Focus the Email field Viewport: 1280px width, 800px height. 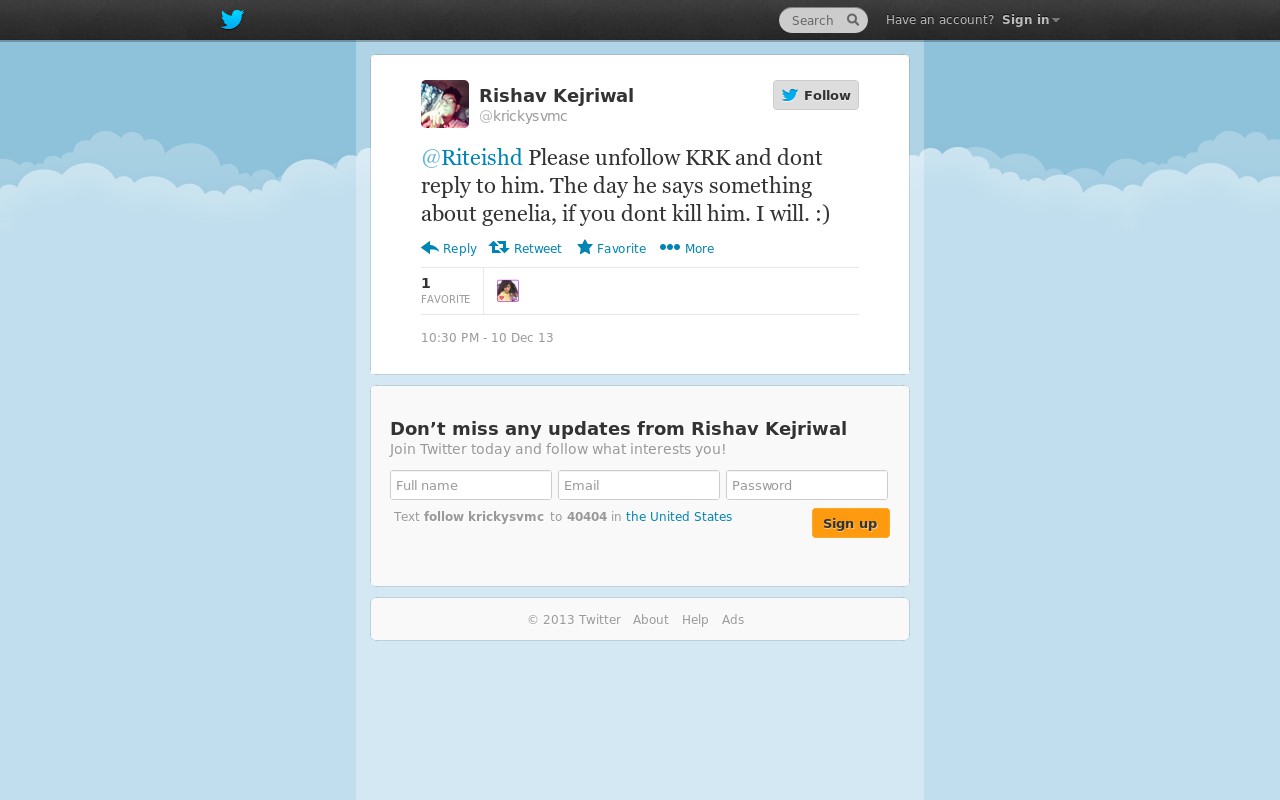tap(639, 485)
